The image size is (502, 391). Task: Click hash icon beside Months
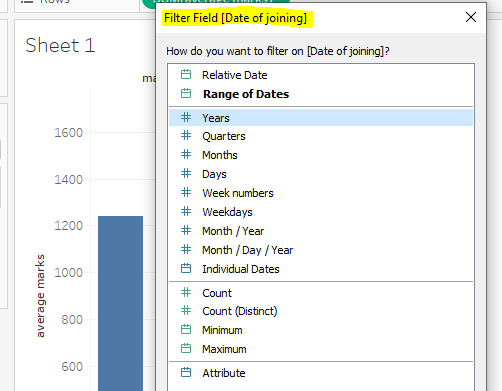tap(186, 154)
